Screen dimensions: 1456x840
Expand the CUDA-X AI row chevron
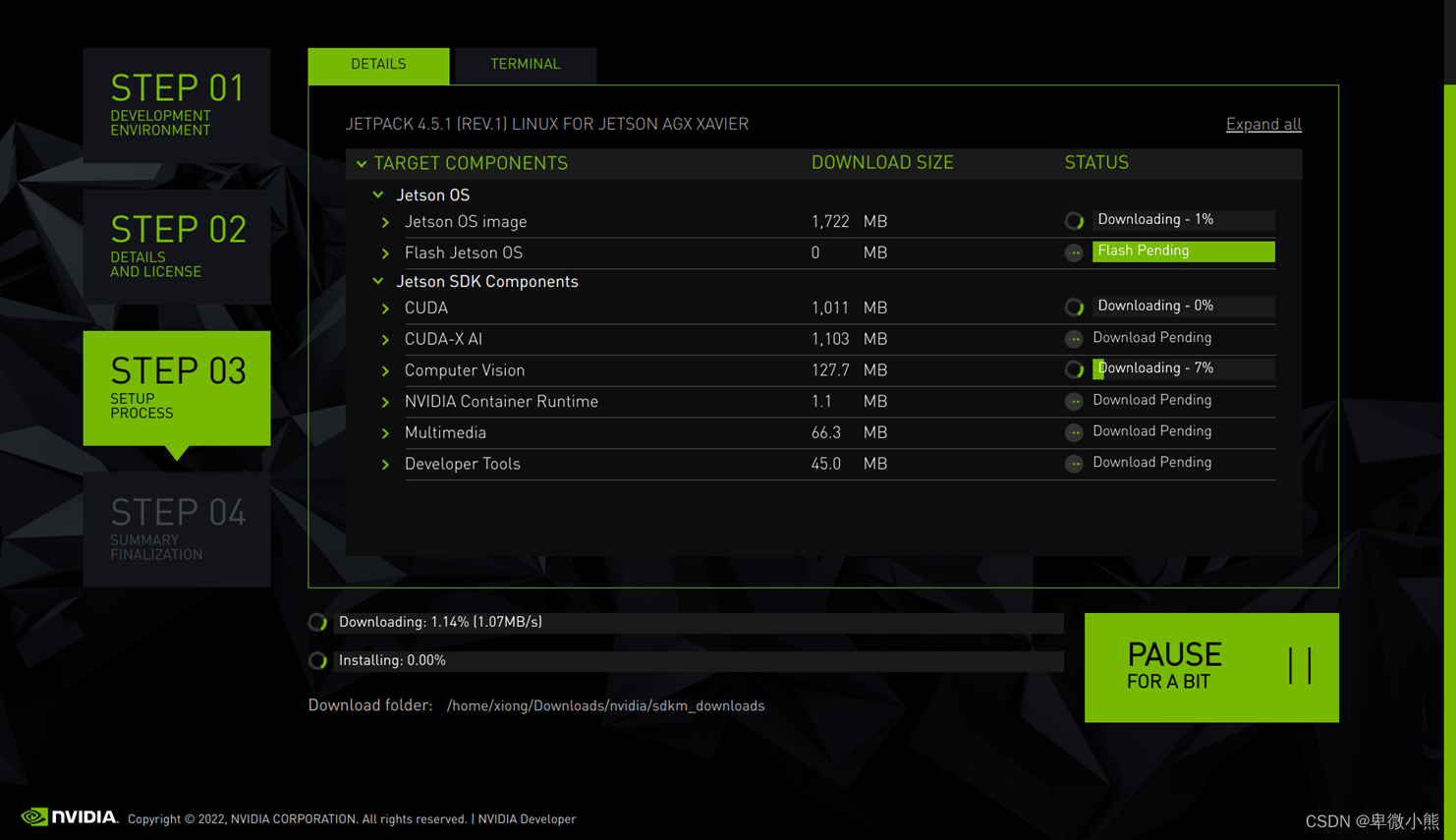[385, 340]
